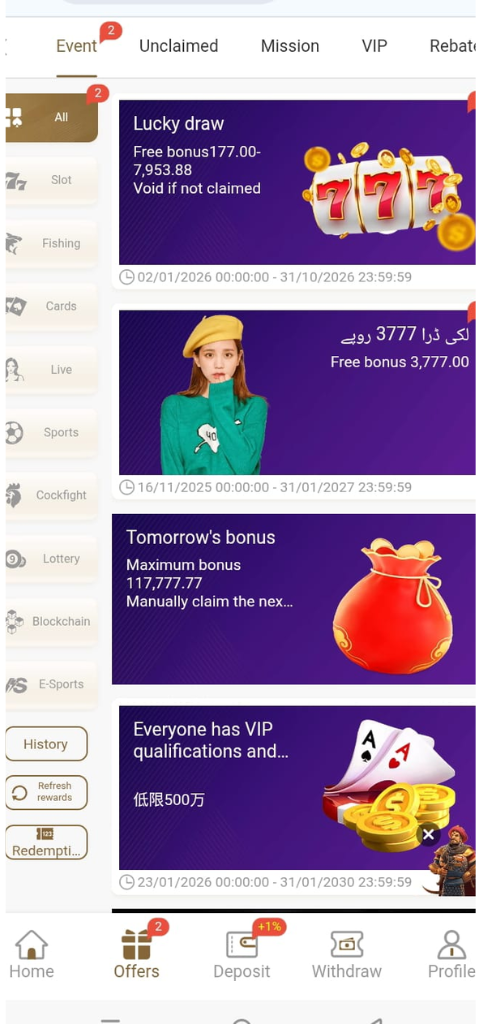Screen dimensions: 481x1024
Task: Open the Tomorrow's bonus red bag banner
Action: click(x=294, y=599)
